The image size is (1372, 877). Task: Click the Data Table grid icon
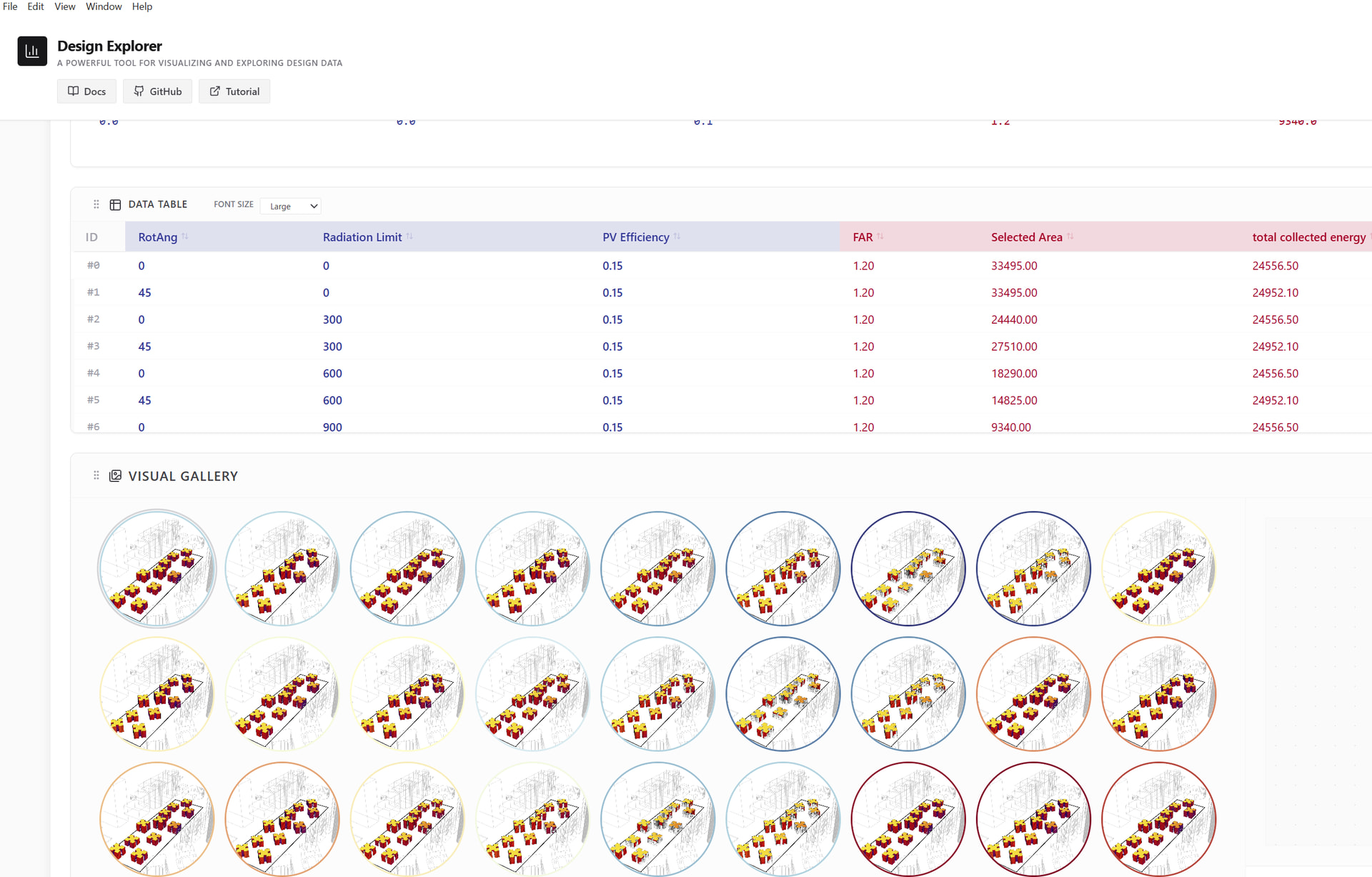point(115,204)
